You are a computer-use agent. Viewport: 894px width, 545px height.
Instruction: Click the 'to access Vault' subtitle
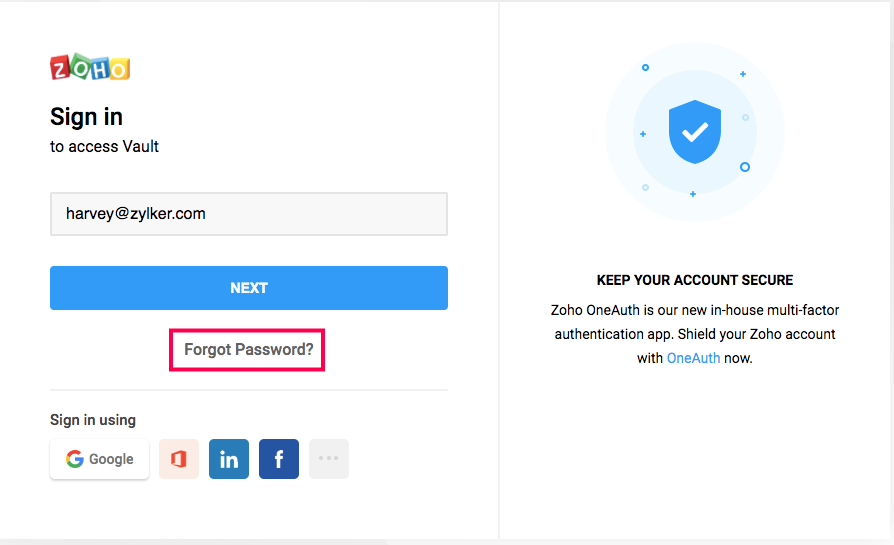[x=105, y=146]
